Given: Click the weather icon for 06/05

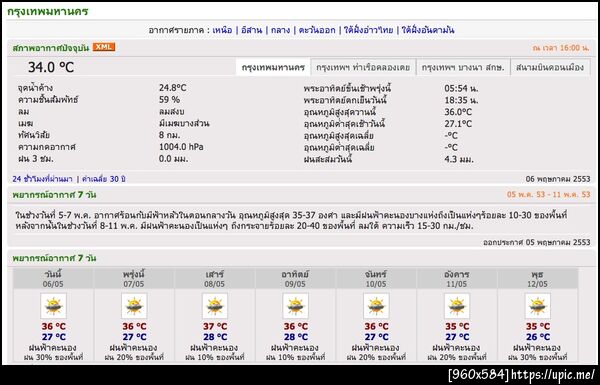Looking at the screenshot, I should (53, 306).
